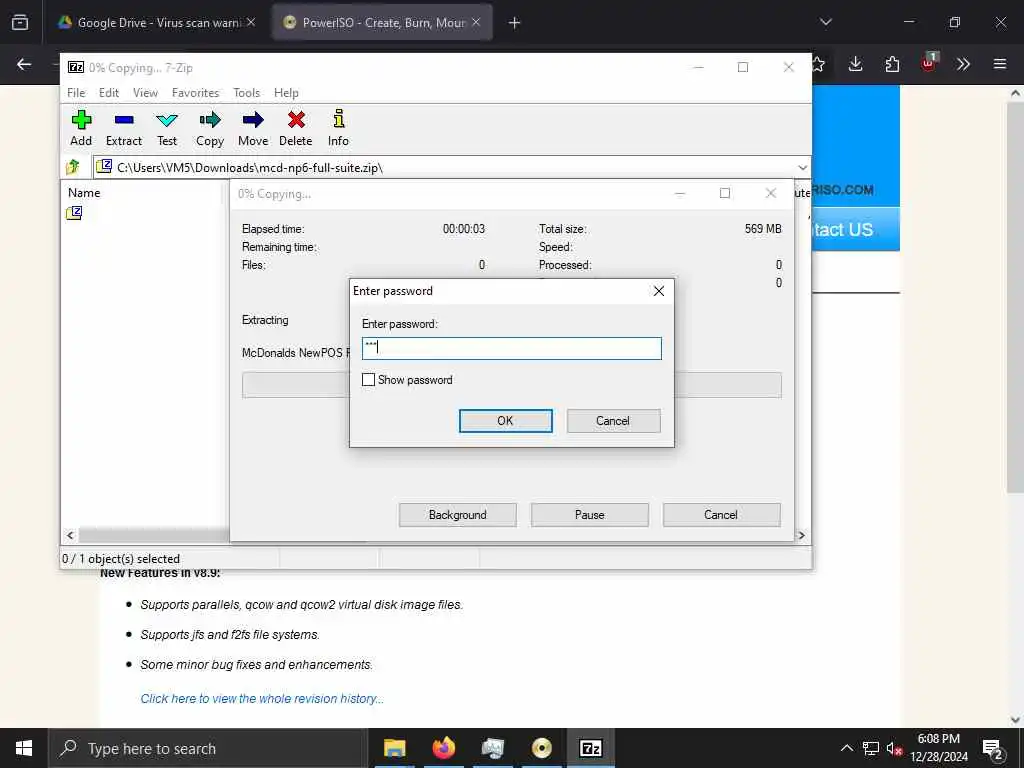Expand the 7-Zip address path dropdown
1024x768 pixels.
point(803,167)
